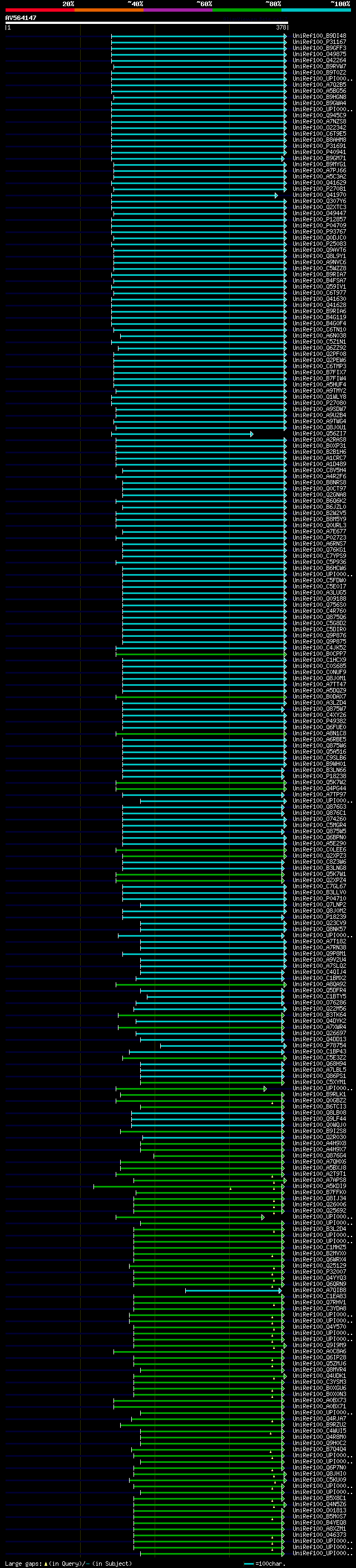
Task: Click the UniRef100_B3L2D4 label
Action: tap(319, 1229)
